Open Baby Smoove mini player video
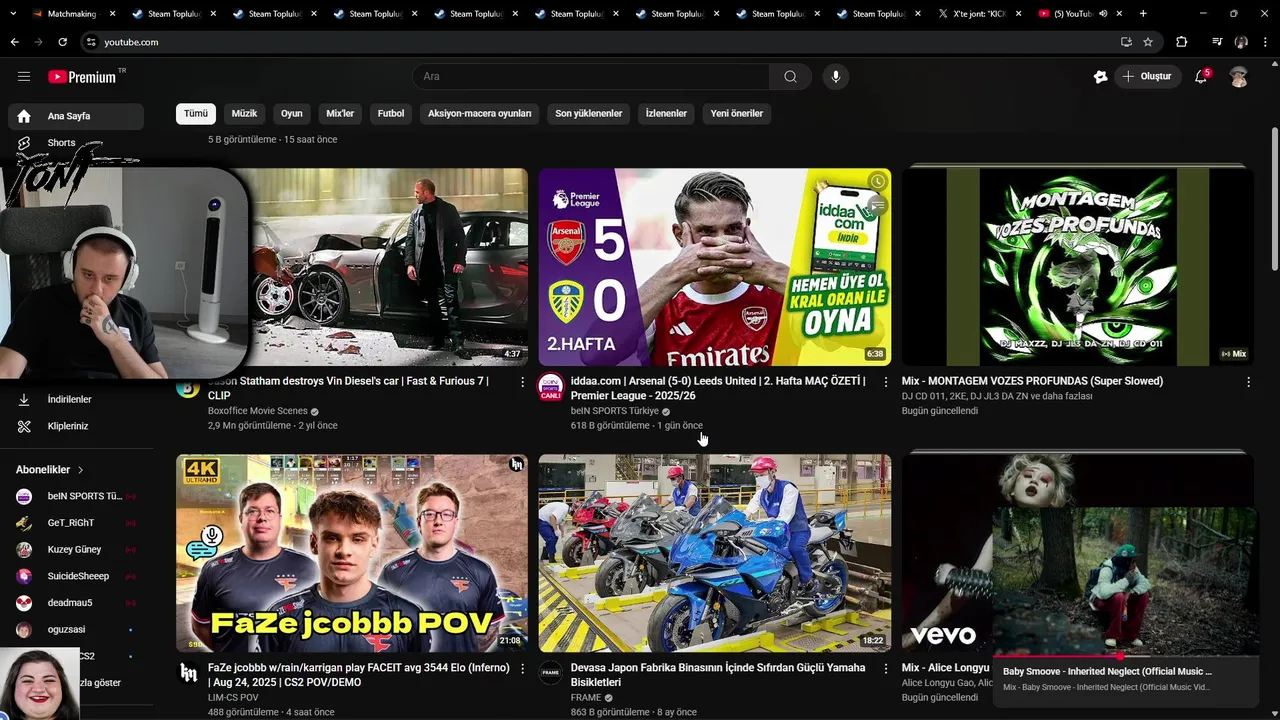Image resolution: width=1280 pixels, height=720 pixels. coord(1125,581)
